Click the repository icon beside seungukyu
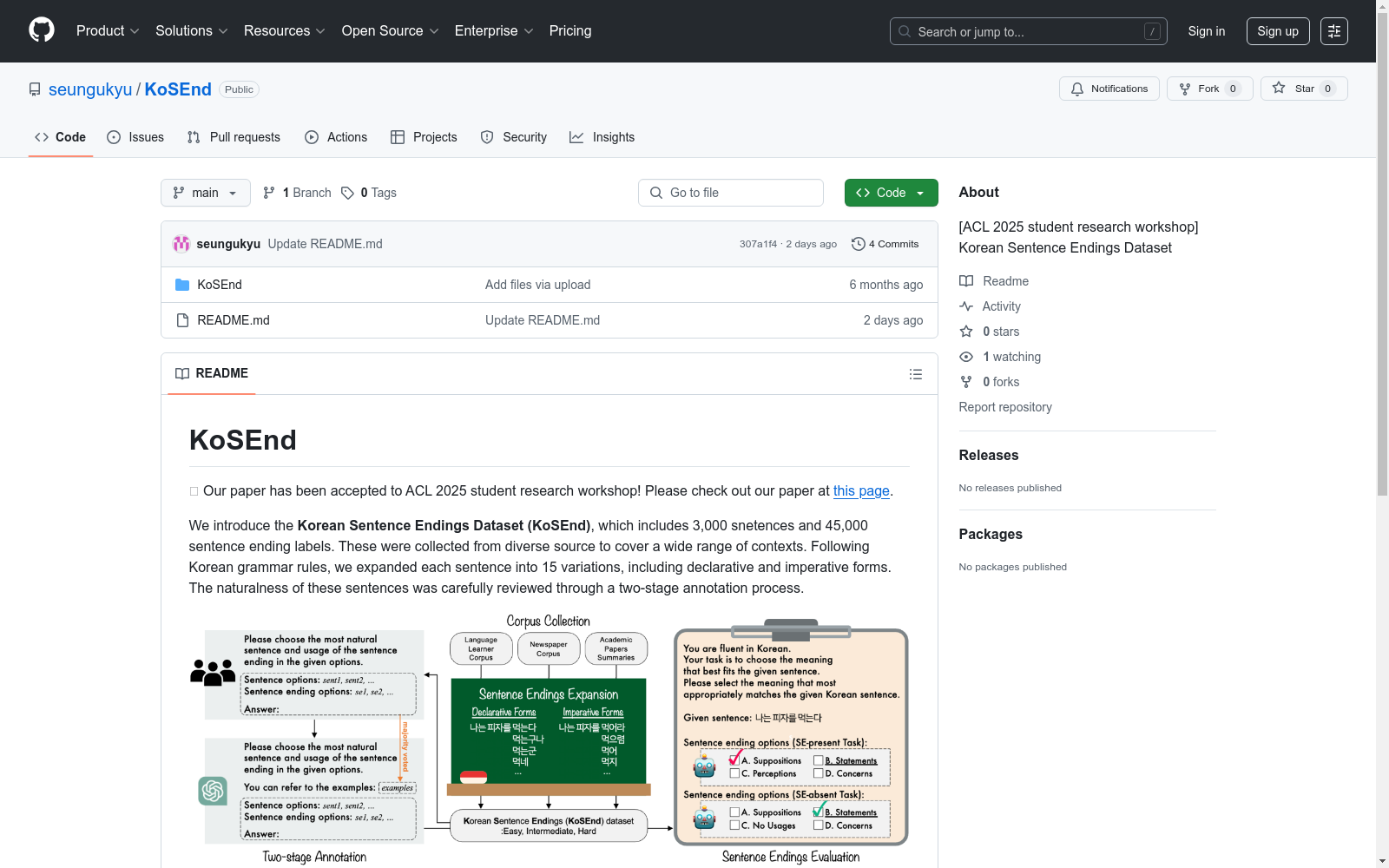Viewport: 1389px width, 868px height. click(x=35, y=89)
